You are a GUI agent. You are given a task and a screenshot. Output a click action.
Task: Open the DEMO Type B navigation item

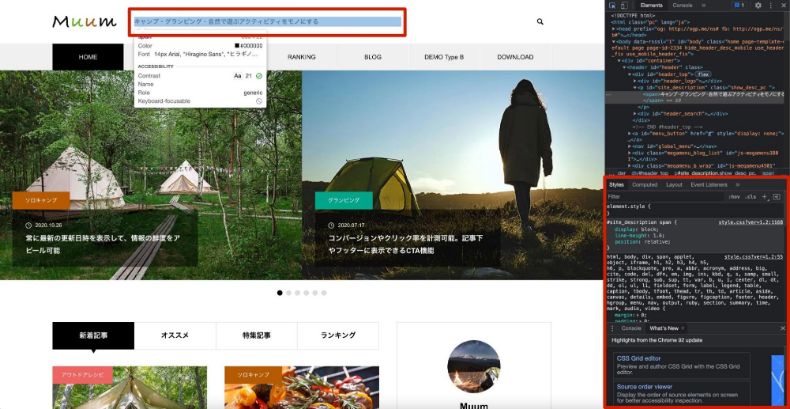coord(444,57)
